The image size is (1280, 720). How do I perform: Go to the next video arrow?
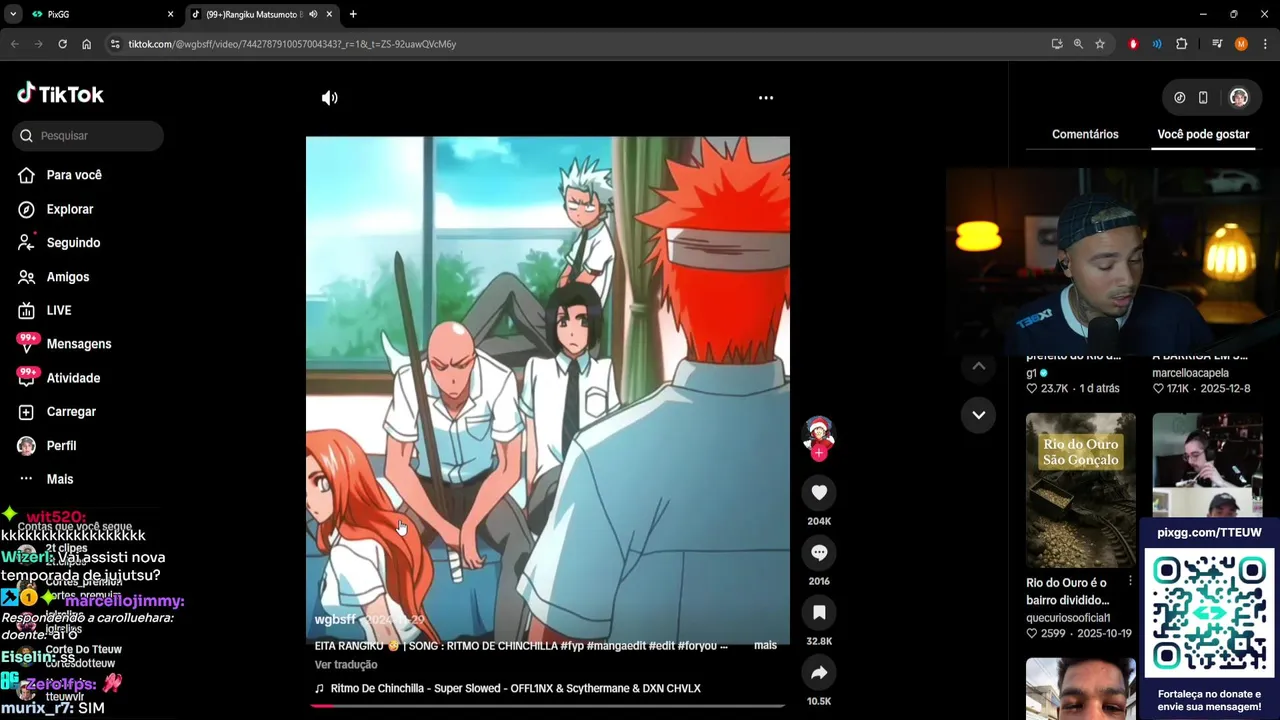[x=979, y=415]
